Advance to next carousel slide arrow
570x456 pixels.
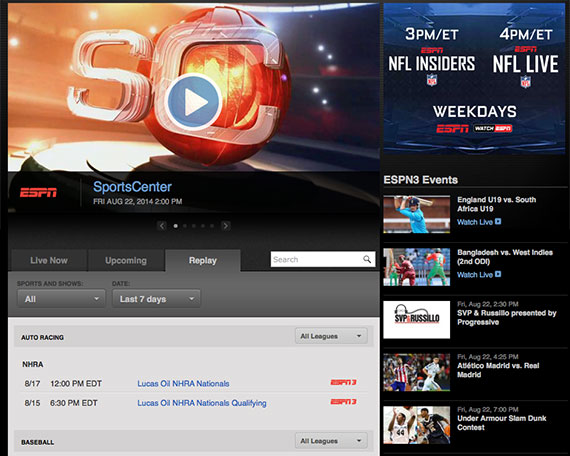(226, 226)
